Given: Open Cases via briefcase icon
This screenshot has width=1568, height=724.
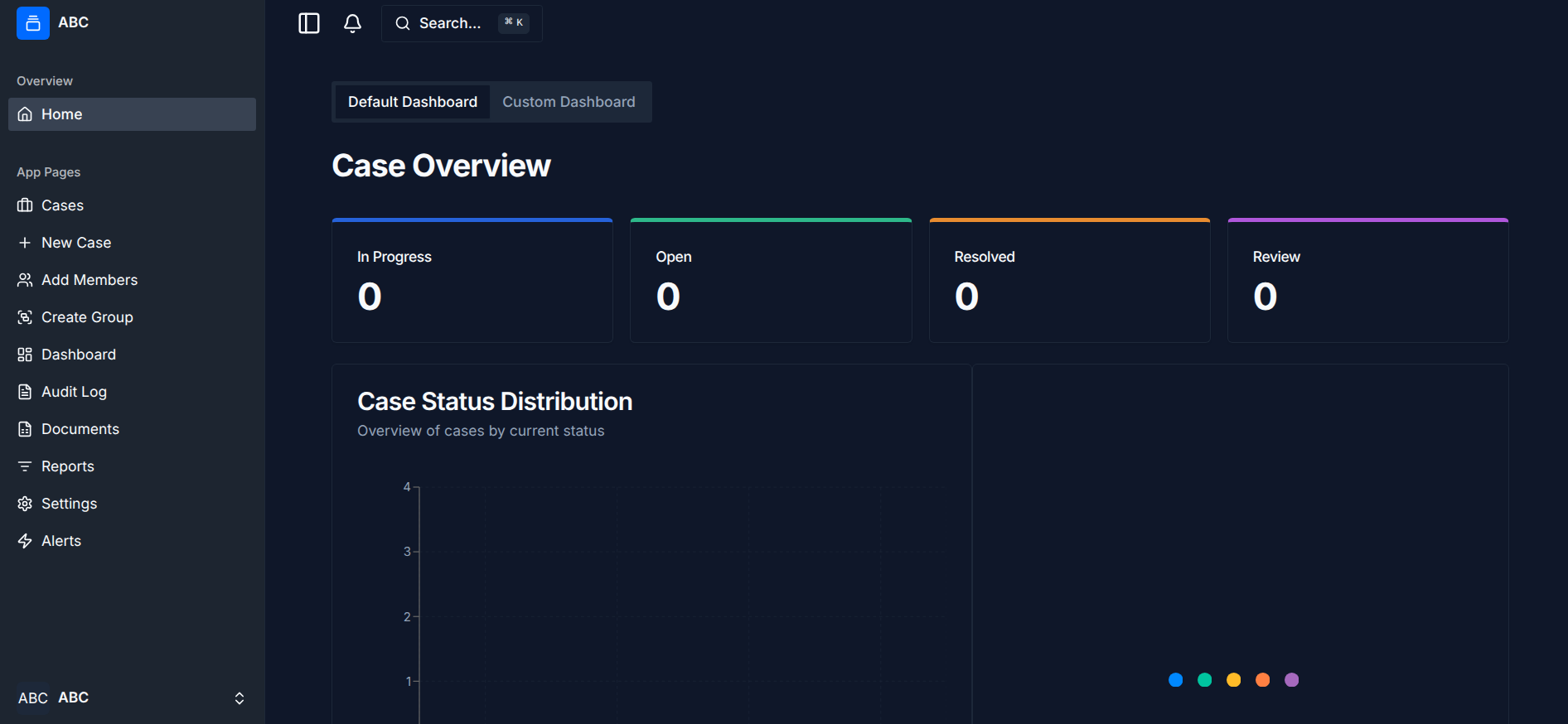Looking at the screenshot, I should (x=25, y=205).
